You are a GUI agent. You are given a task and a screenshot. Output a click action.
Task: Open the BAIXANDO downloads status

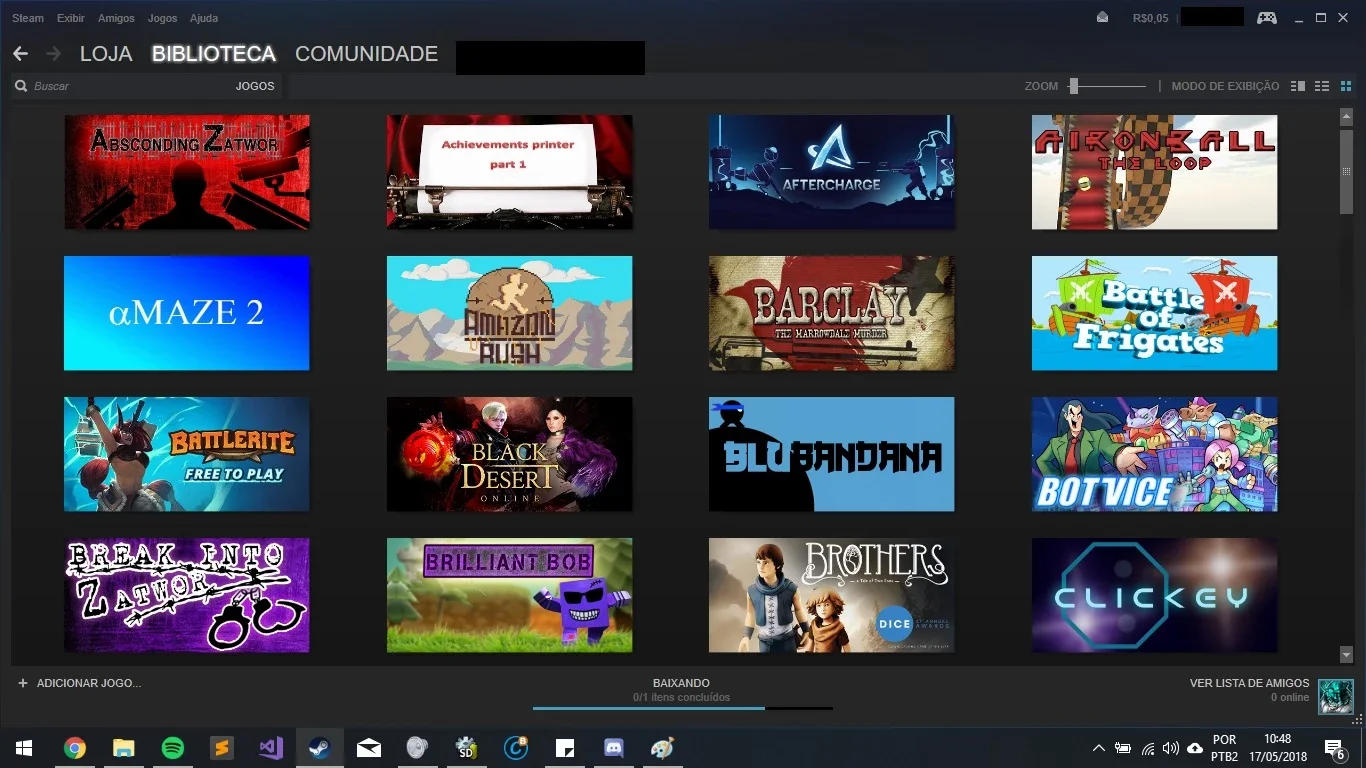(x=681, y=683)
